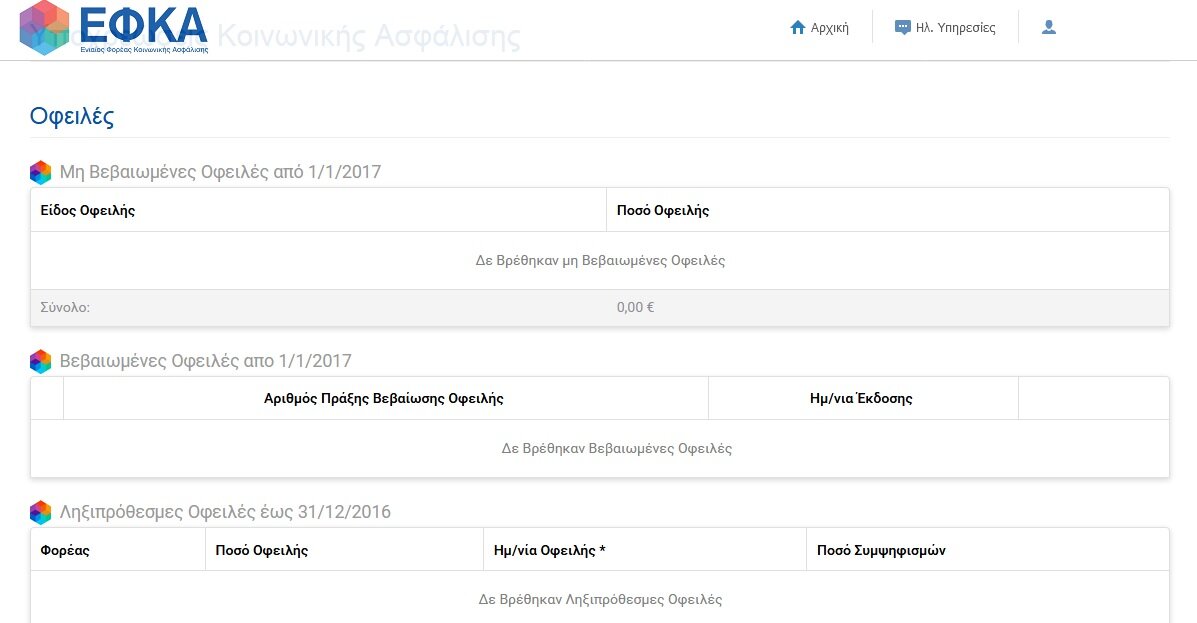Click hexagon icon next to Βεβαιωμένες Οφειλές απο 1/1/2017
Screen dimensions: 1197x623
[x=40, y=361]
